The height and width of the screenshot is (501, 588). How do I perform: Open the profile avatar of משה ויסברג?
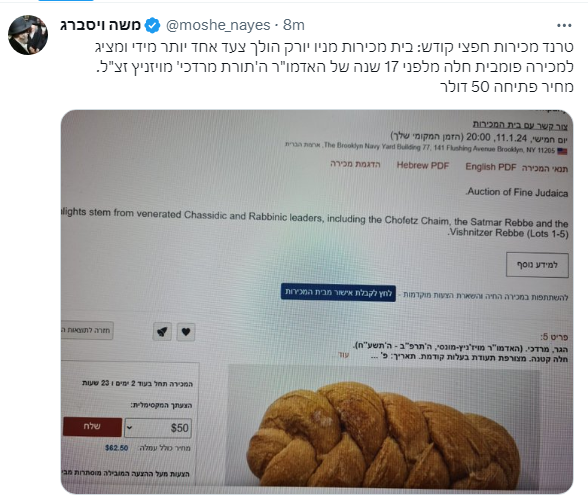[x=28, y=35]
